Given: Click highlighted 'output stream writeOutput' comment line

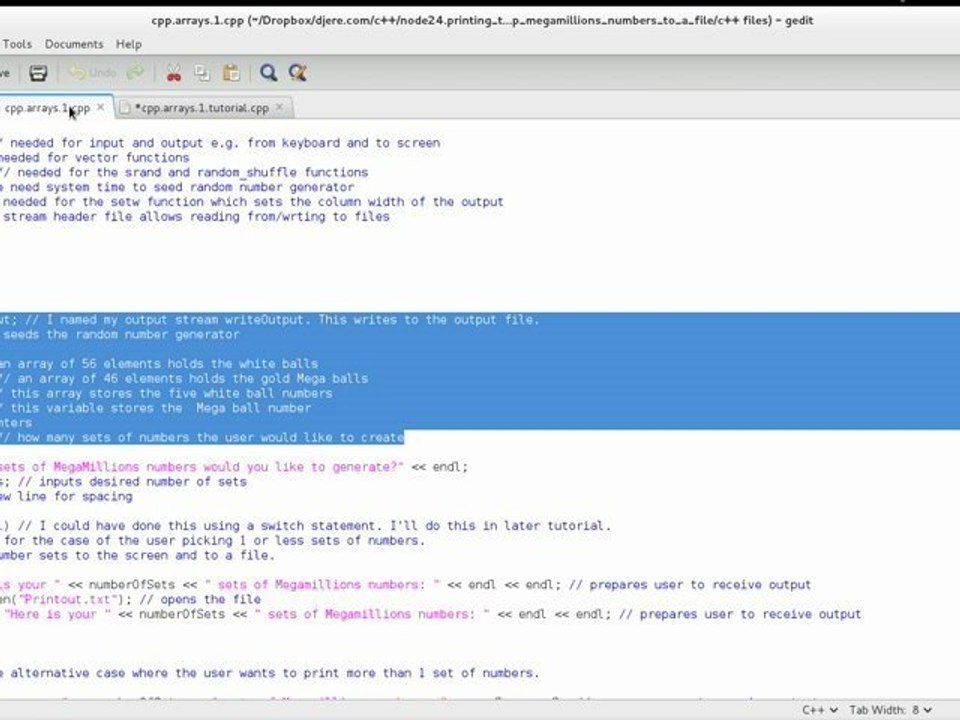Looking at the screenshot, I should (x=269, y=320).
